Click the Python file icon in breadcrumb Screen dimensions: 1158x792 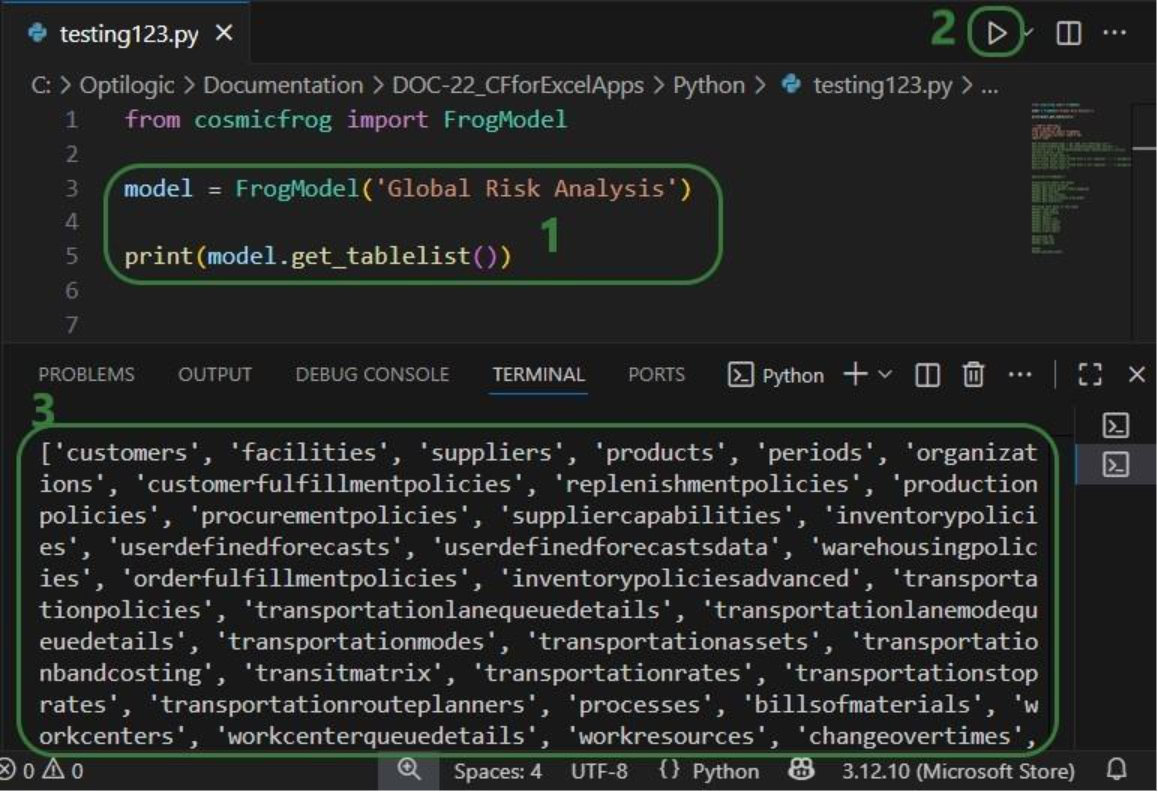tap(791, 83)
